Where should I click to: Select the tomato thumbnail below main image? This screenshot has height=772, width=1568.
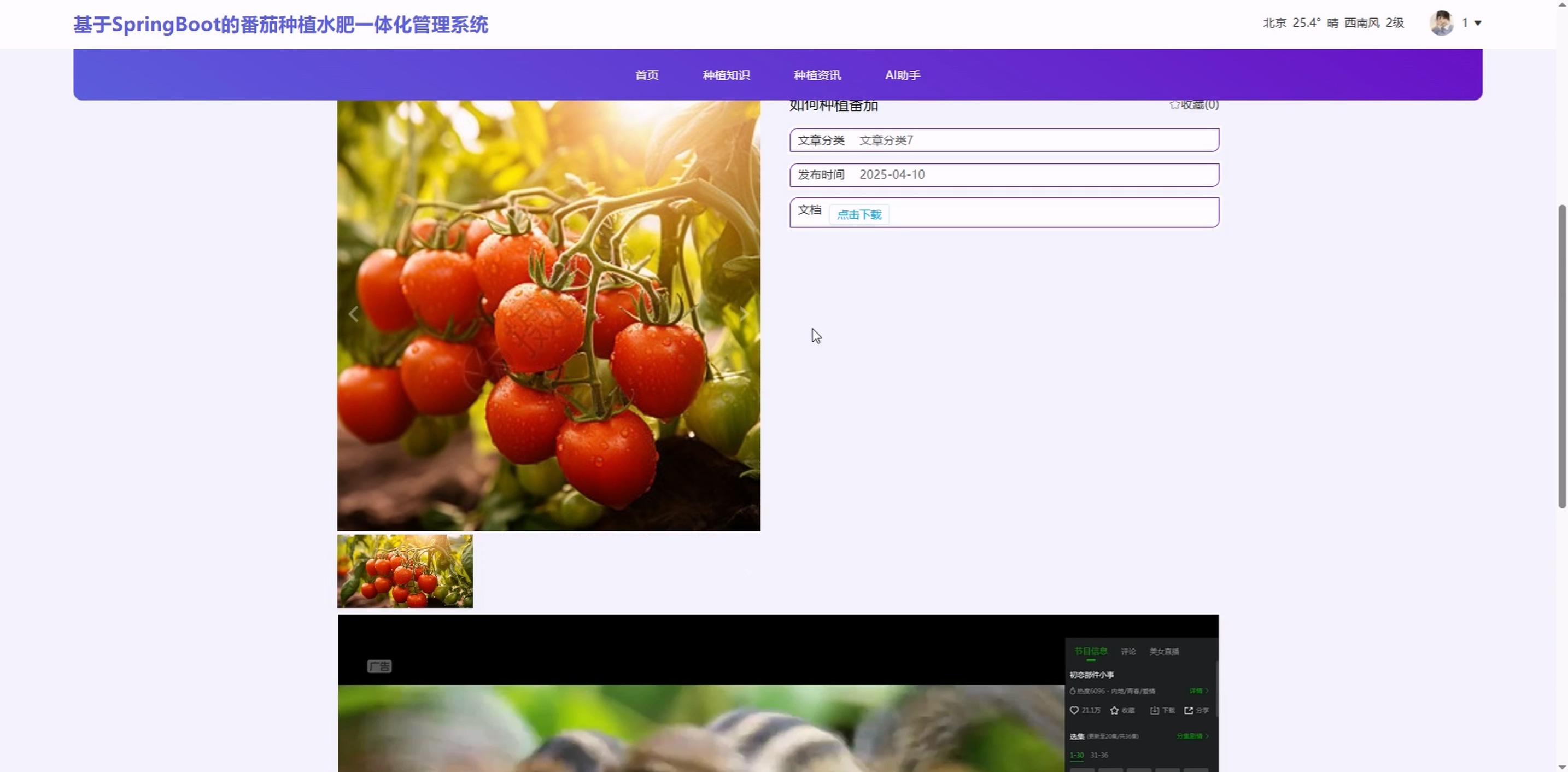pyautogui.click(x=405, y=571)
